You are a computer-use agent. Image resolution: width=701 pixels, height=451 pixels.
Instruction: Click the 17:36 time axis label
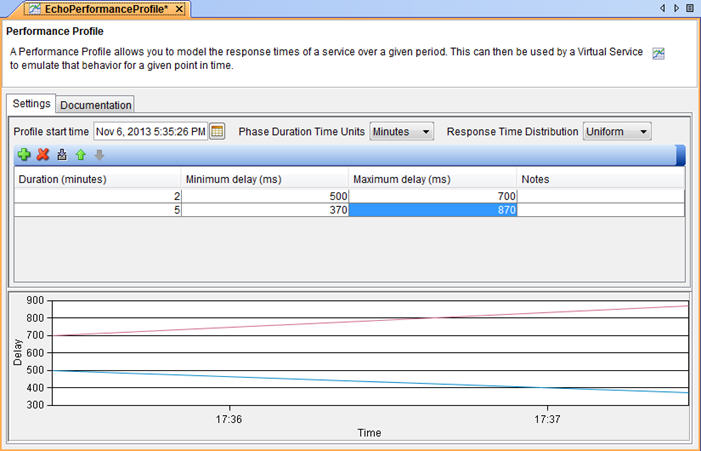[229, 419]
